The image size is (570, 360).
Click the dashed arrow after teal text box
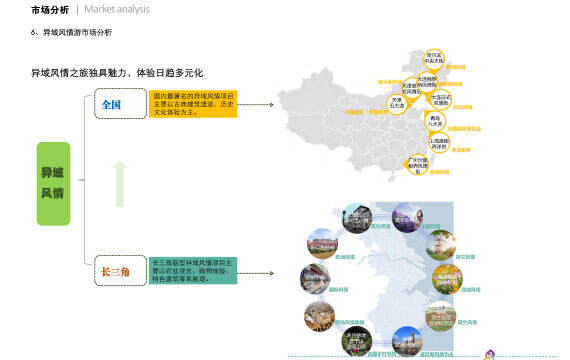(x=256, y=273)
